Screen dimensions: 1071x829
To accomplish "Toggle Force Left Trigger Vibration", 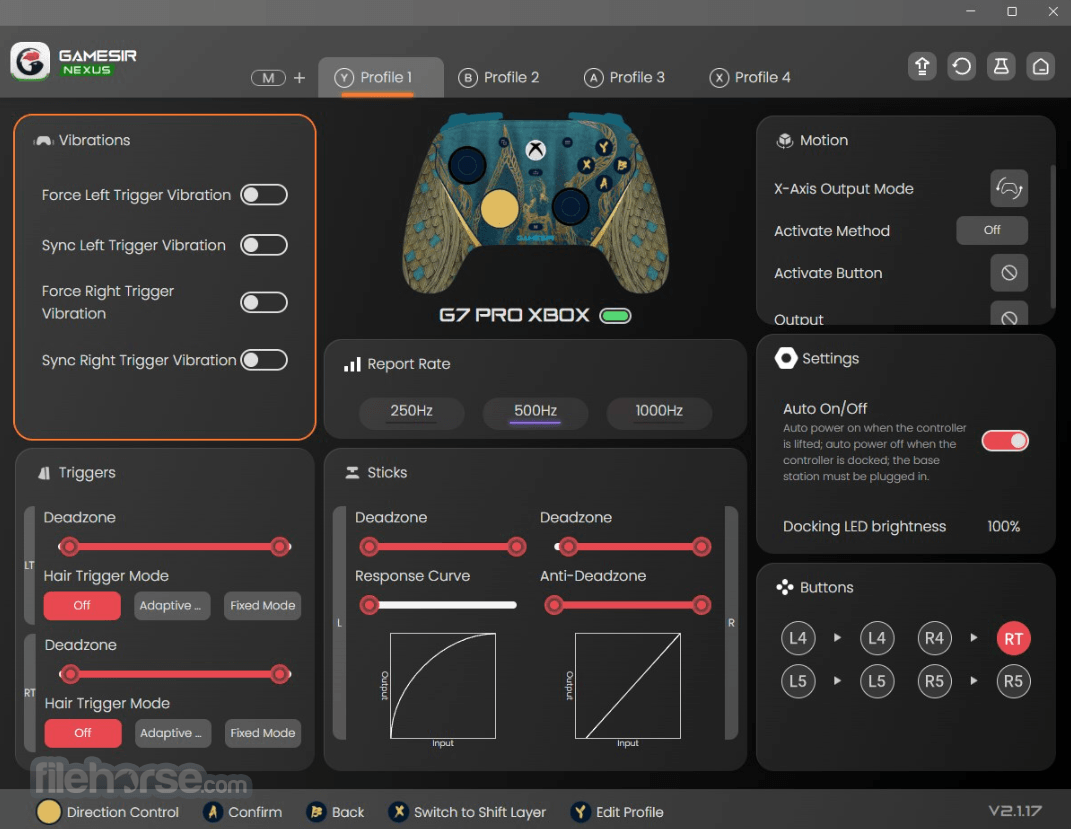I will (x=264, y=195).
